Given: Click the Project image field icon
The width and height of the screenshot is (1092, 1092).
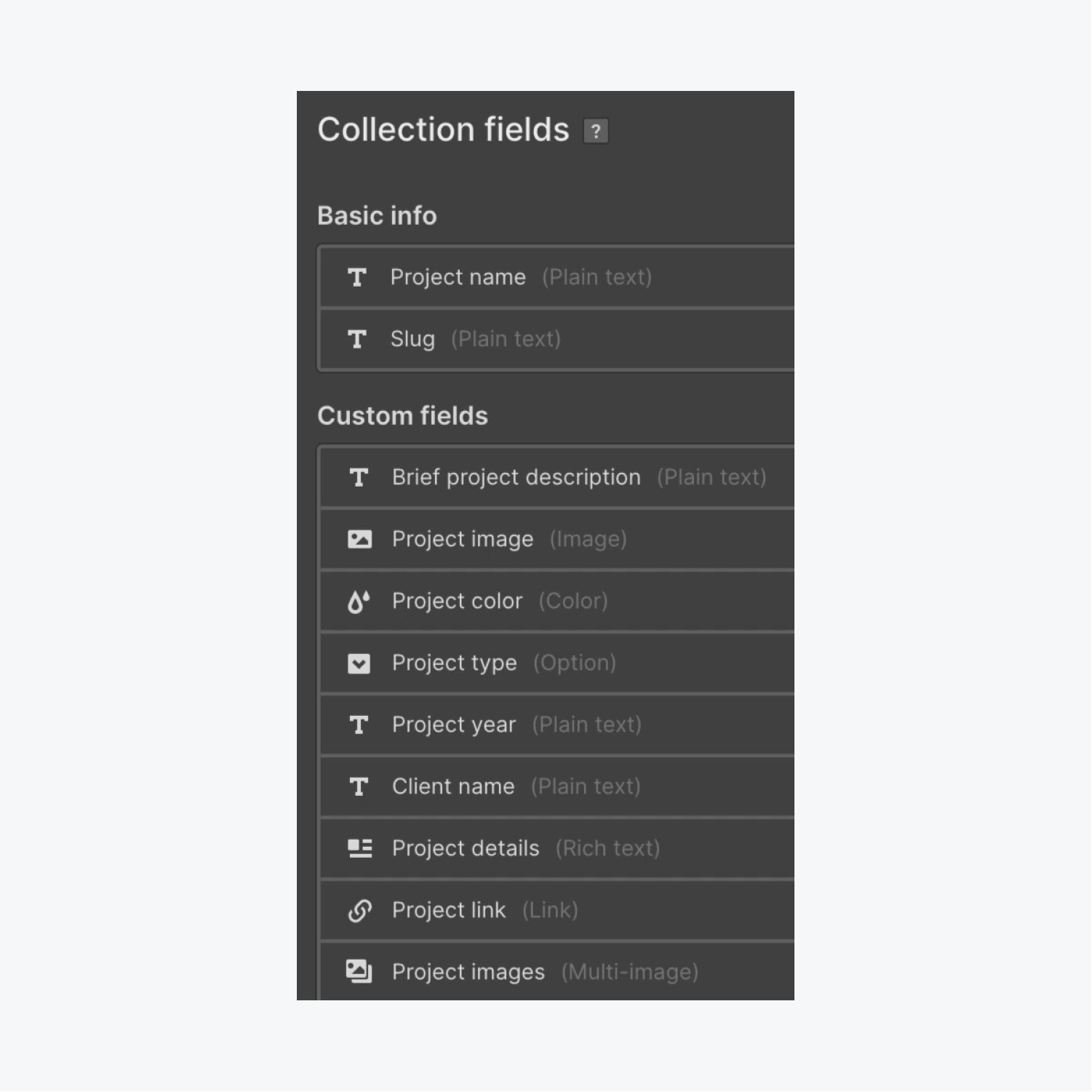Looking at the screenshot, I should tap(359, 539).
